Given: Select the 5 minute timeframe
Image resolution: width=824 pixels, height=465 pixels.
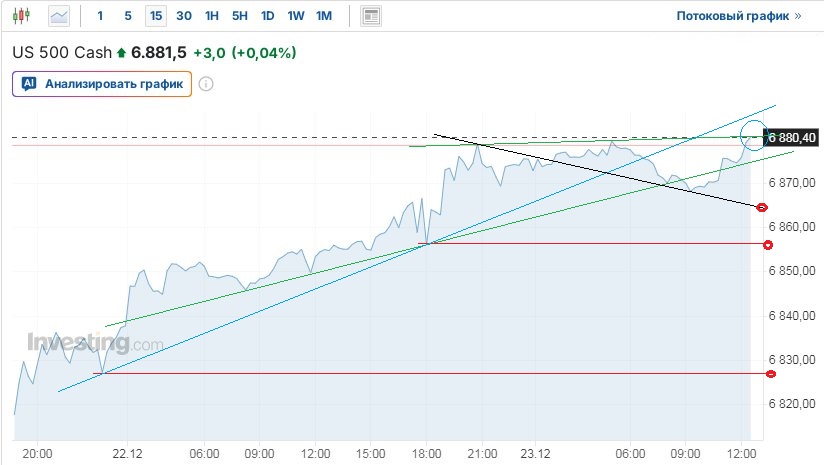Looking at the screenshot, I should point(128,16).
